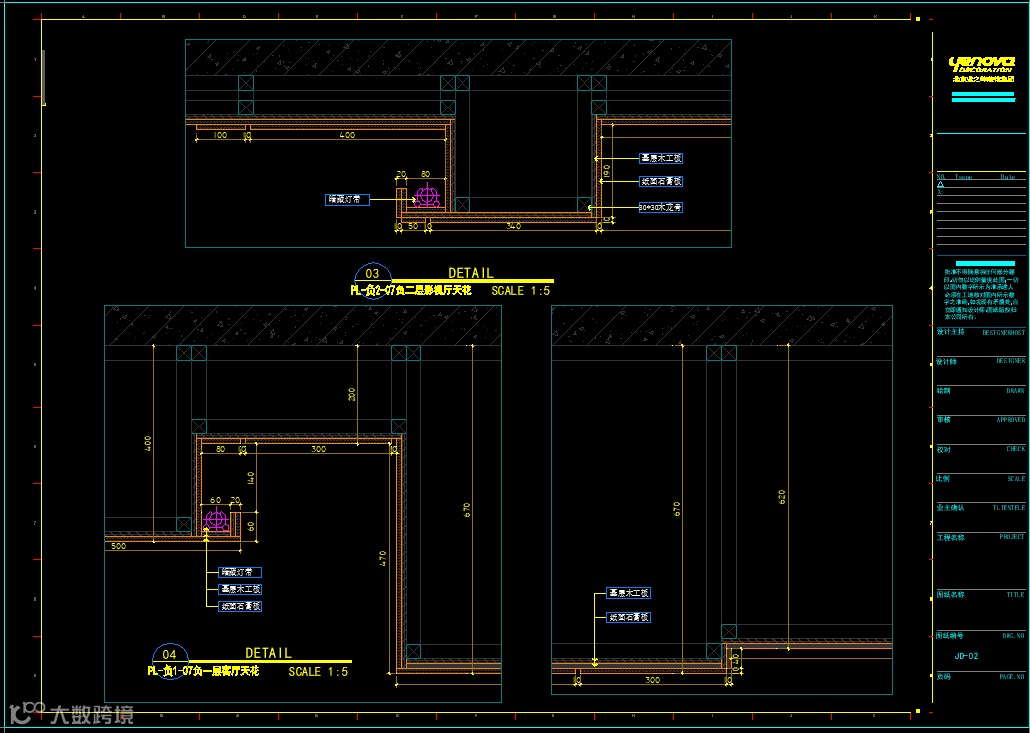This screenshot has height=733, width=1030.
Task: Select the PAGE.NO title block field
Action: [x=980, y=676]
